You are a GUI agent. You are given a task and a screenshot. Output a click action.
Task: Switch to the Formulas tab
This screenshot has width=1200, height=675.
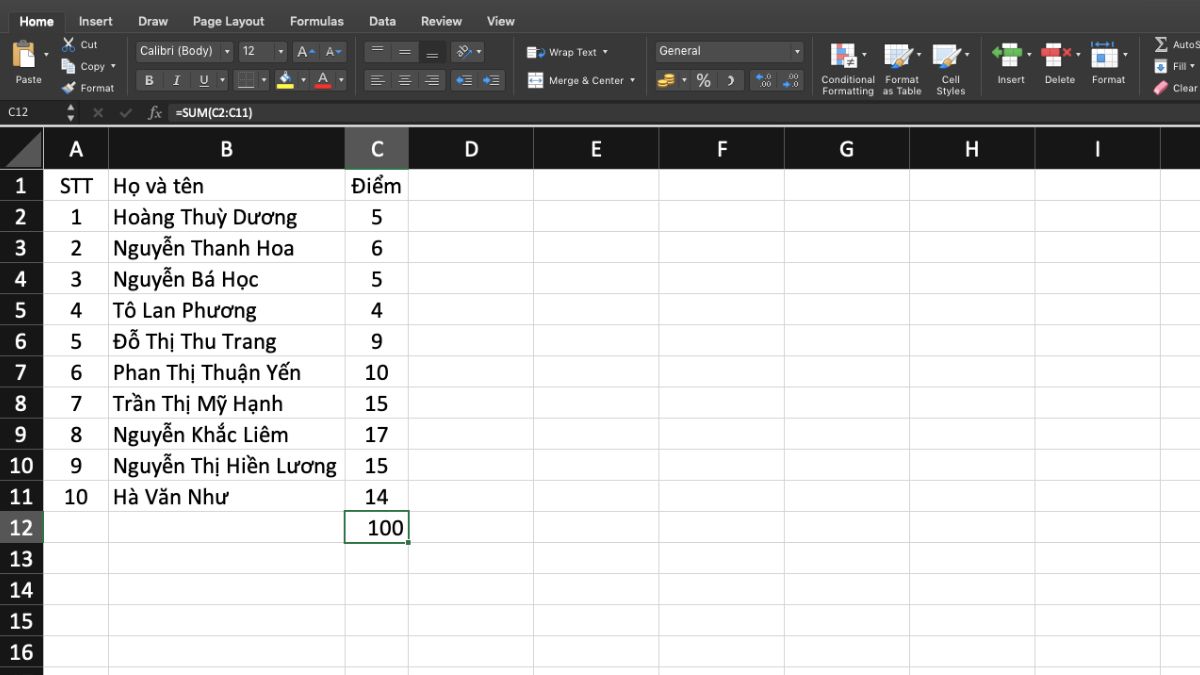(317, 20)
